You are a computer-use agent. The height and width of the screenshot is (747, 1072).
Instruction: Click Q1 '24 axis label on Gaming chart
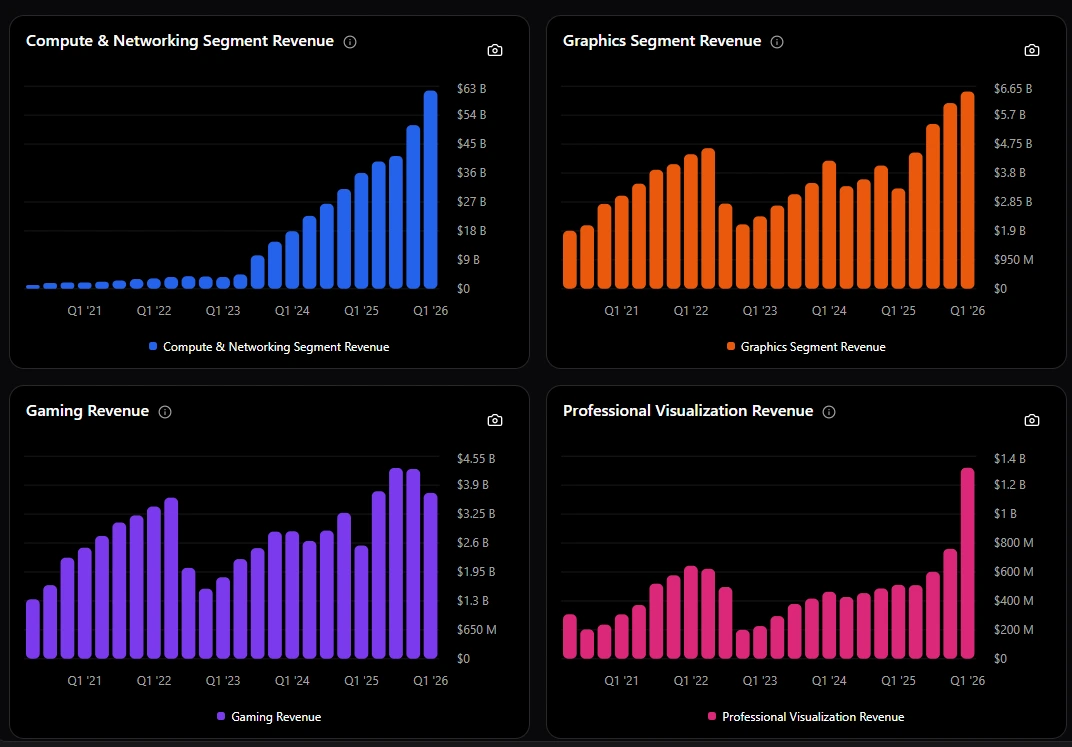tap(292, 681)
